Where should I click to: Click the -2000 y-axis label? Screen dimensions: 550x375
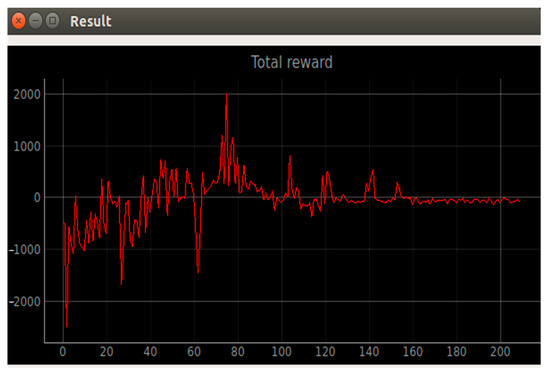coord(25,302)
